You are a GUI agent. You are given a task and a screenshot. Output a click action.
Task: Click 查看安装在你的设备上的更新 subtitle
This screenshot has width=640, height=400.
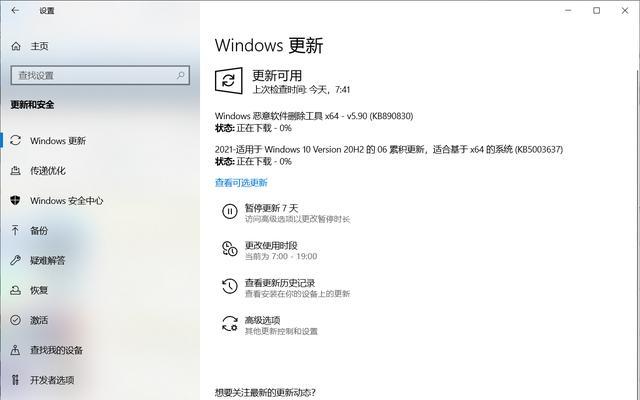[297, 293]
